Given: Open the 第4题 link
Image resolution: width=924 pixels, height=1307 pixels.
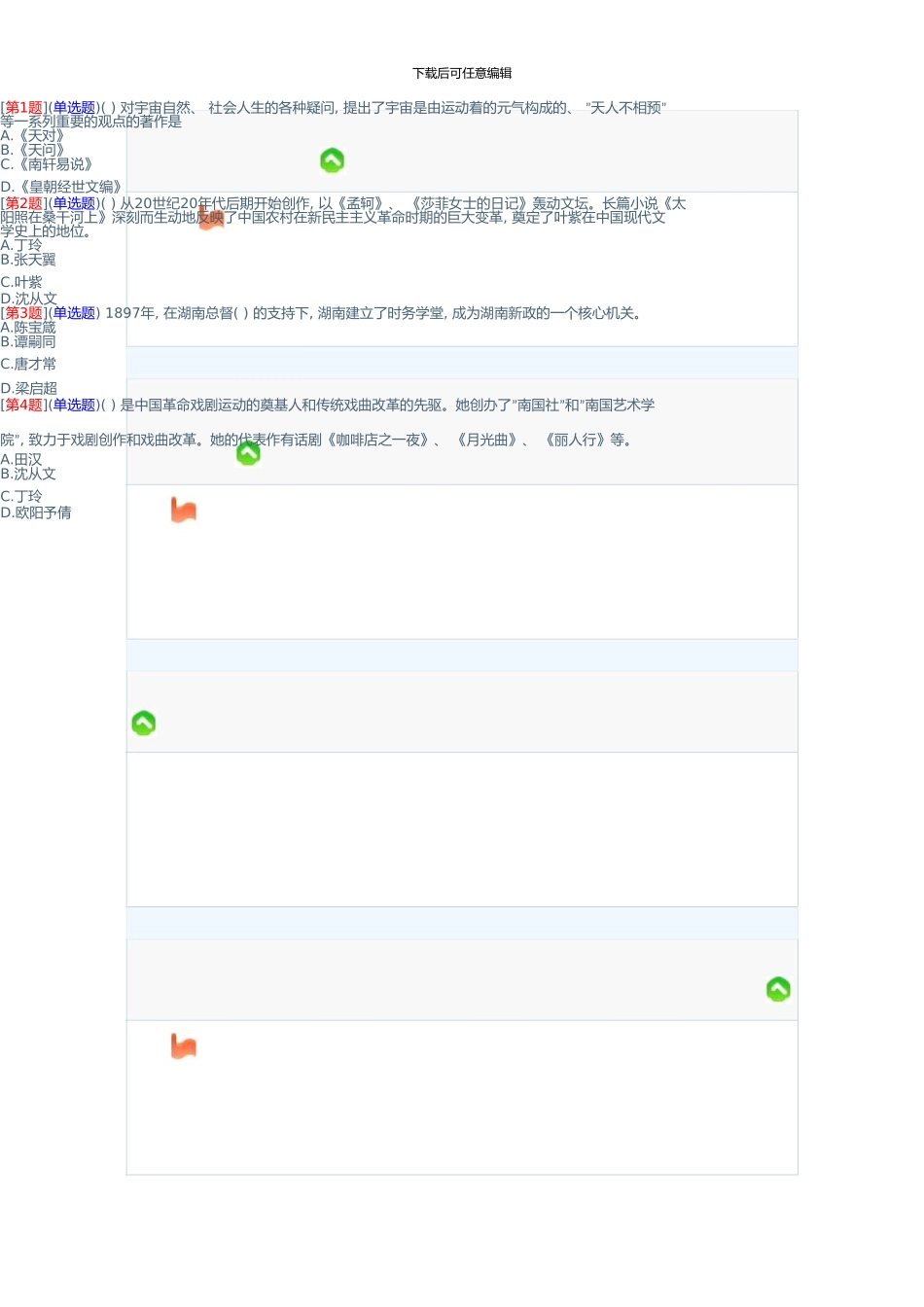Looking at the screenshot, I should coord(24,405).
